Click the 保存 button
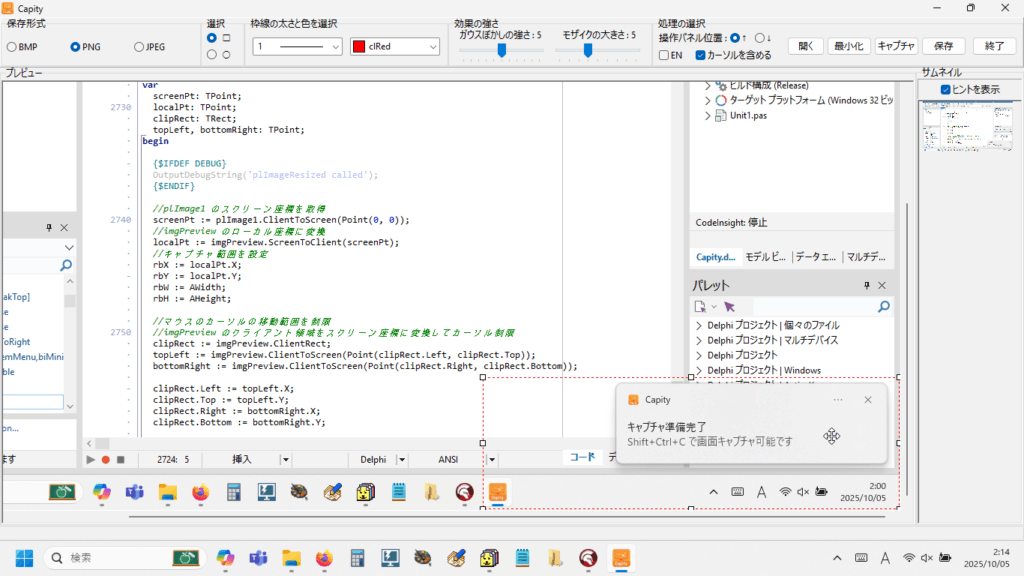1024x576 pixels. [x=942, y=46]
